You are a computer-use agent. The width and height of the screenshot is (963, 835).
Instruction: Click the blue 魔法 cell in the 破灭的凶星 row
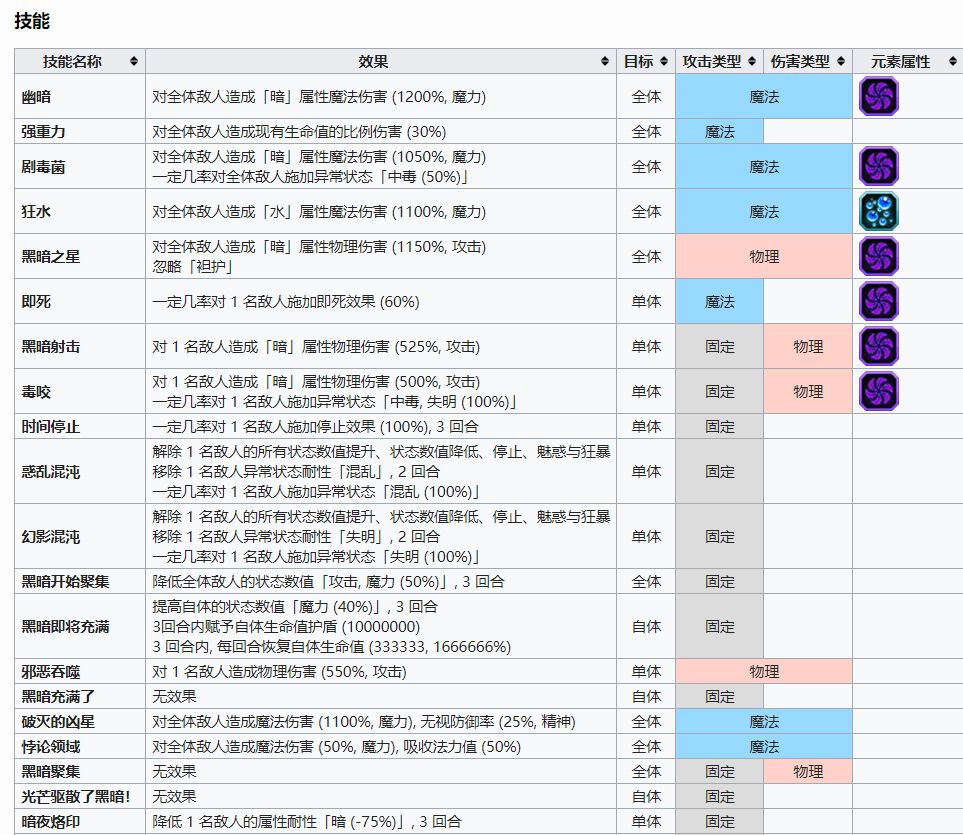click(764, 721)
